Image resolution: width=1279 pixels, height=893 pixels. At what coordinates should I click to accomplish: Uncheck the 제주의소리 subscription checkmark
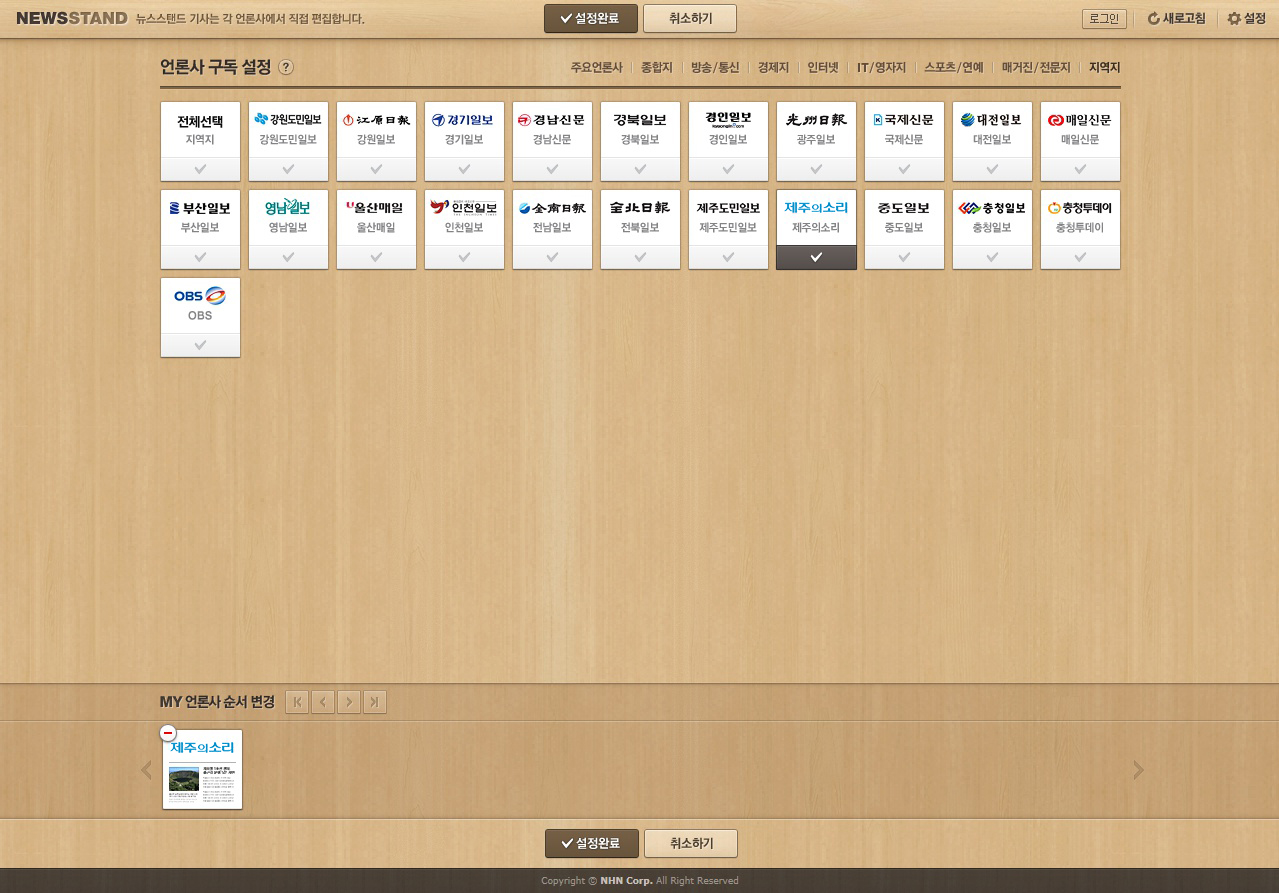pos(816,257)
